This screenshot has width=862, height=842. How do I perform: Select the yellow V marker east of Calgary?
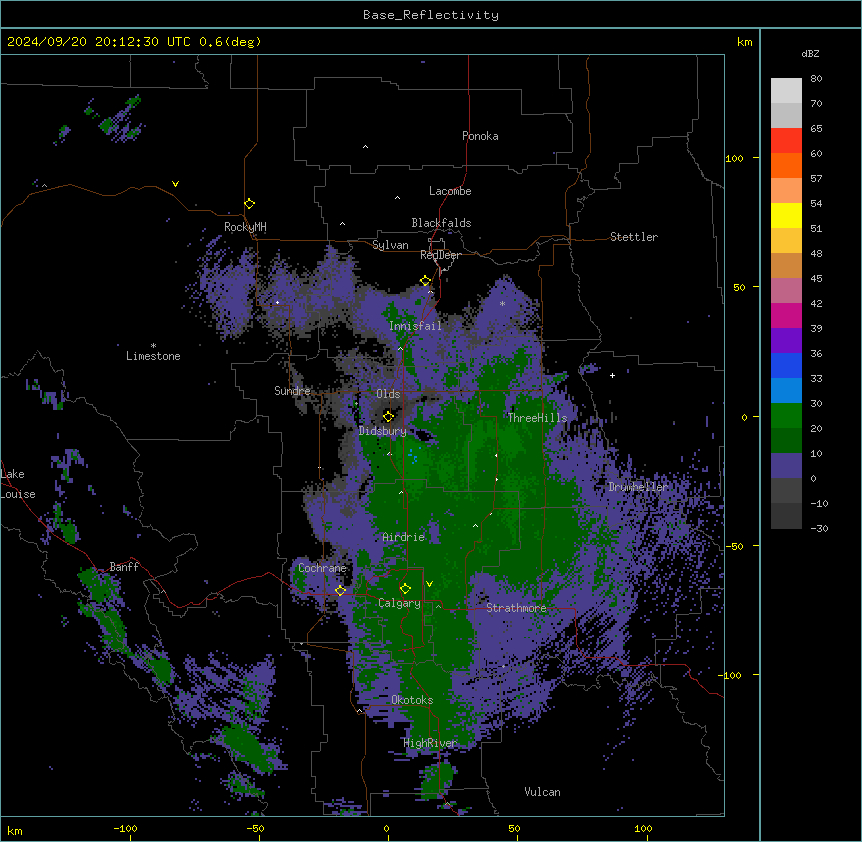tap(429, 584)
